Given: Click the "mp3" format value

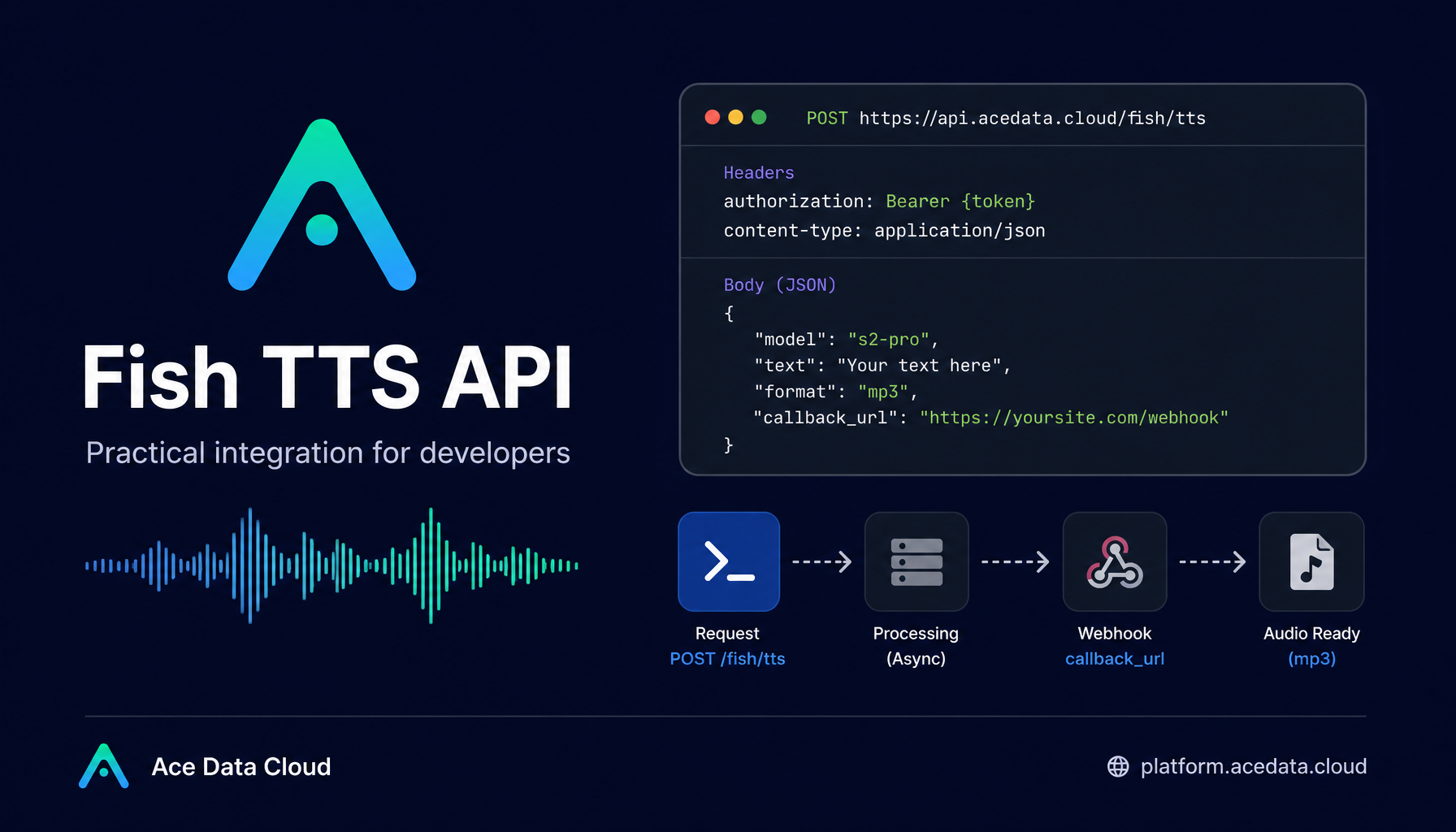Looking at the screenshot, I should [883, 392].
